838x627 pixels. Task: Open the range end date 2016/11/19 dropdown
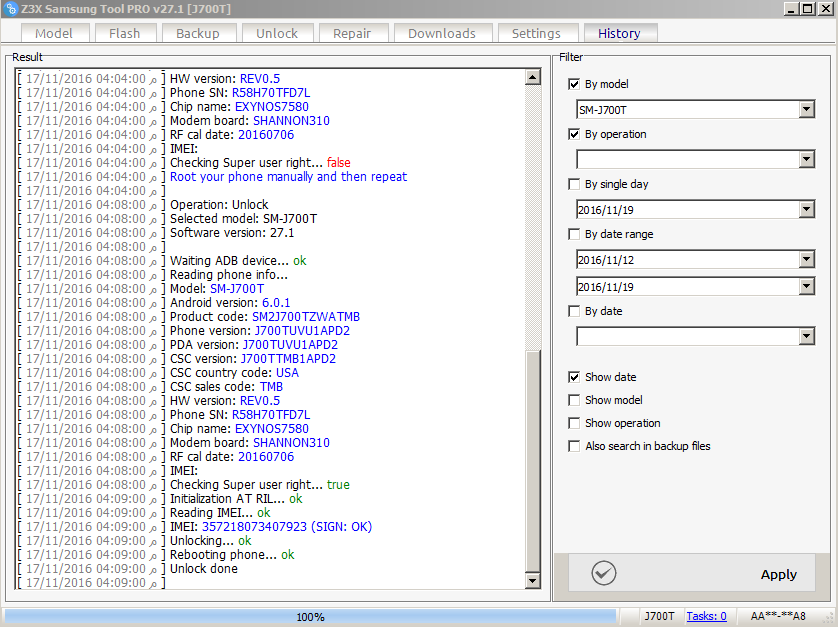coord(806,287)
